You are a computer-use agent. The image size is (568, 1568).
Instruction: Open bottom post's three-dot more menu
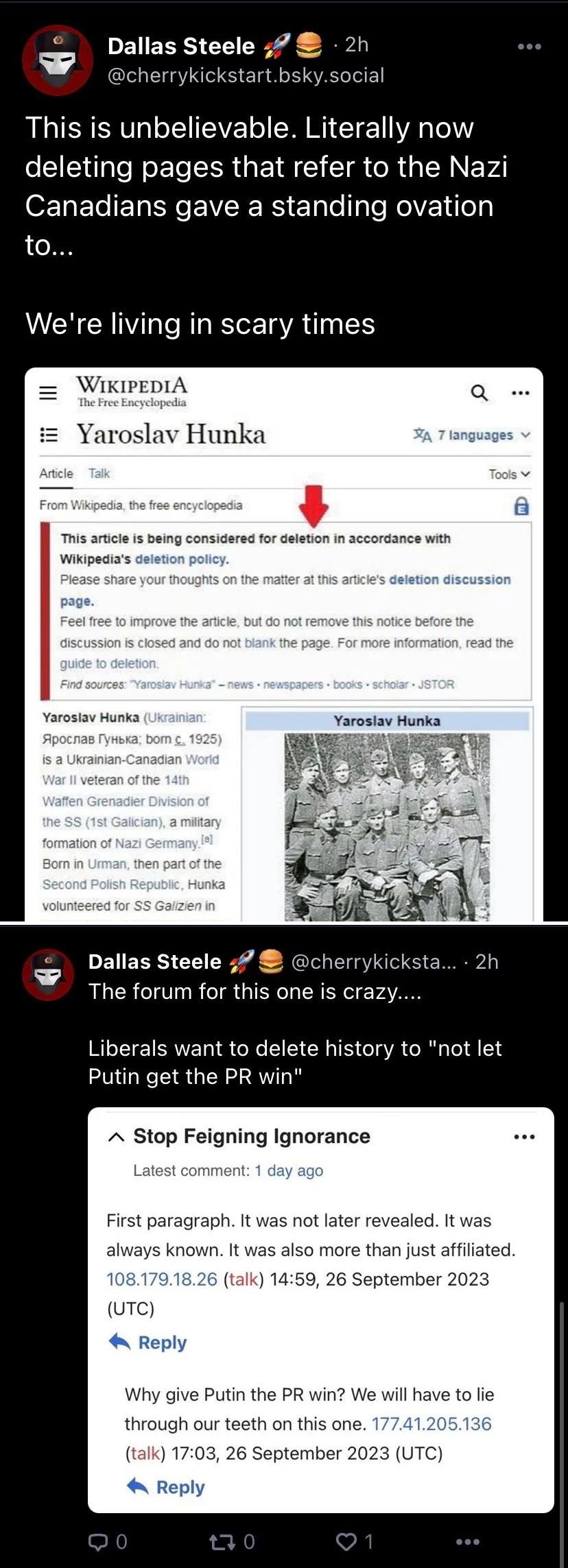click(468, 1542)
